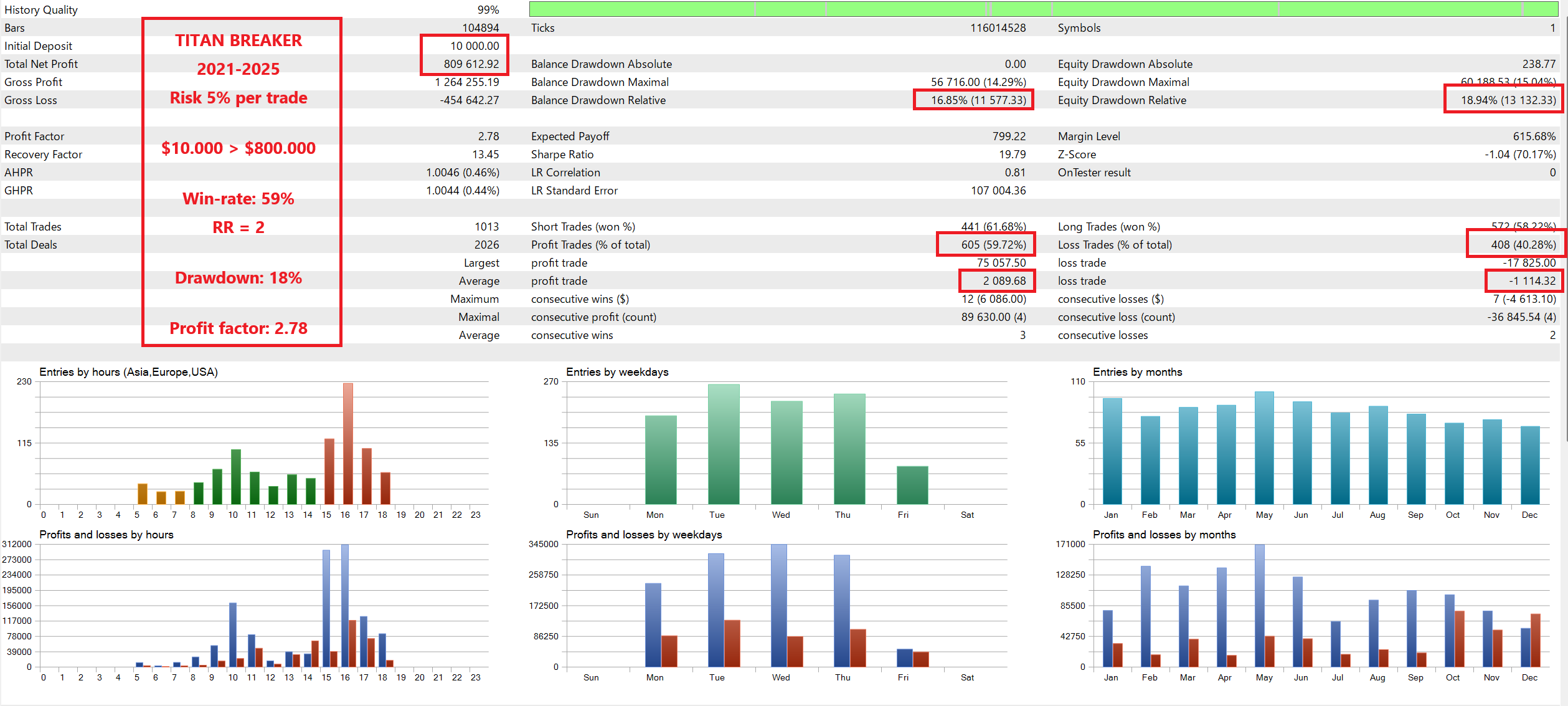
Task: Select the Average profit trade value 2 089.68
Action: tap(1004, 281)
